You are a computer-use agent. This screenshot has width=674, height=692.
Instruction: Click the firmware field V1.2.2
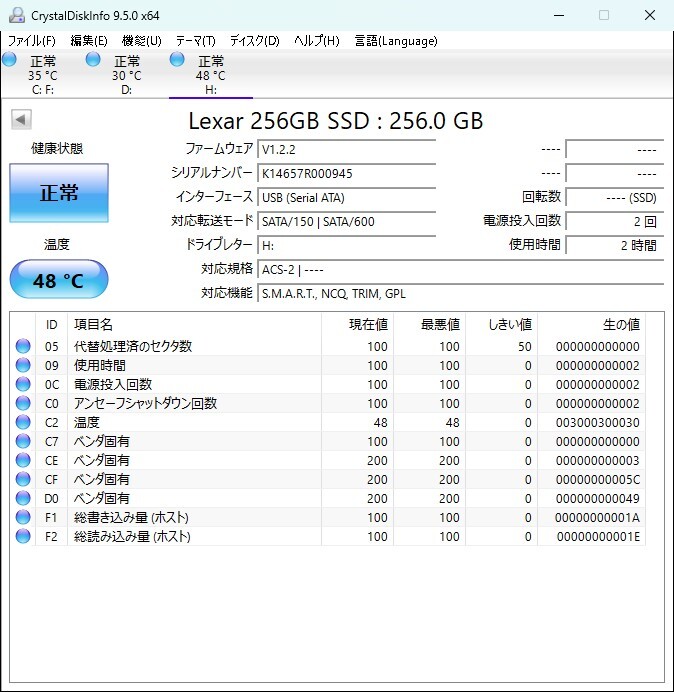point(346,149)
